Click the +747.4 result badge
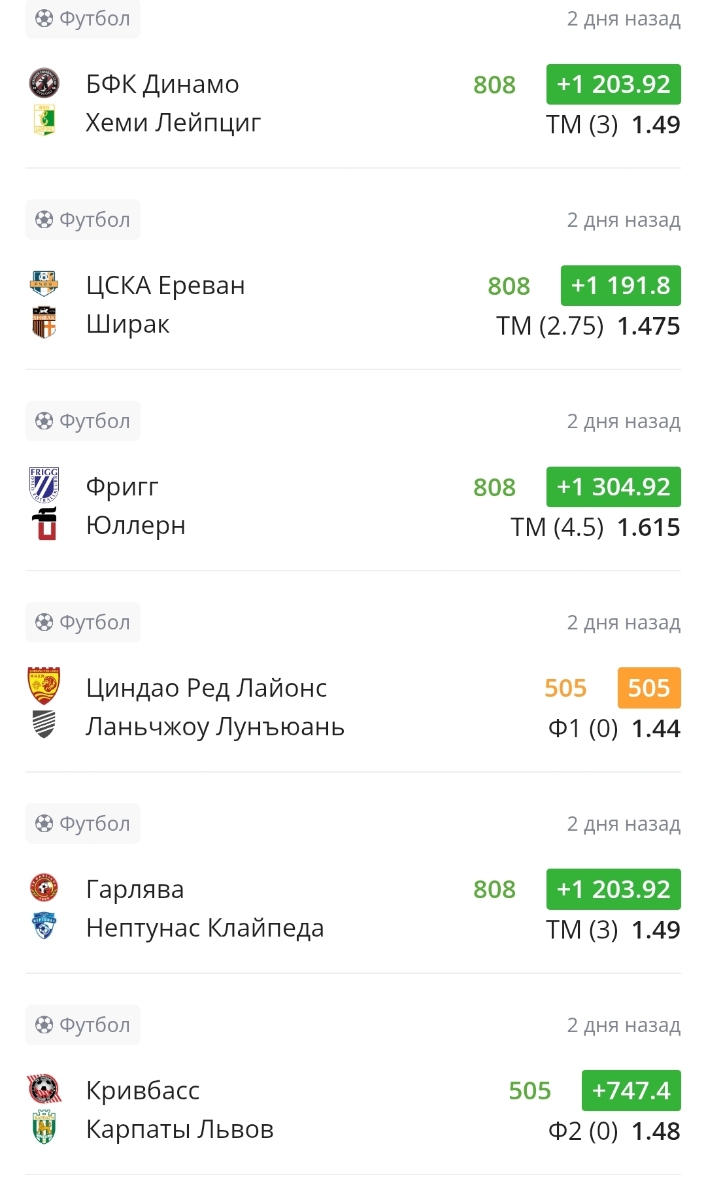Image resolution: width=706 pixels, height=1200 pixels. 631,1090
